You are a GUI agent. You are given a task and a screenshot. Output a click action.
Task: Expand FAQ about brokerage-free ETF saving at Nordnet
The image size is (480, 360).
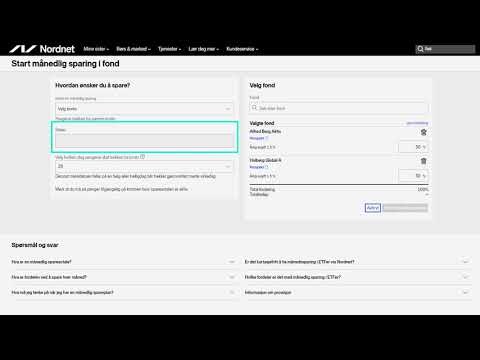[358, 262]
